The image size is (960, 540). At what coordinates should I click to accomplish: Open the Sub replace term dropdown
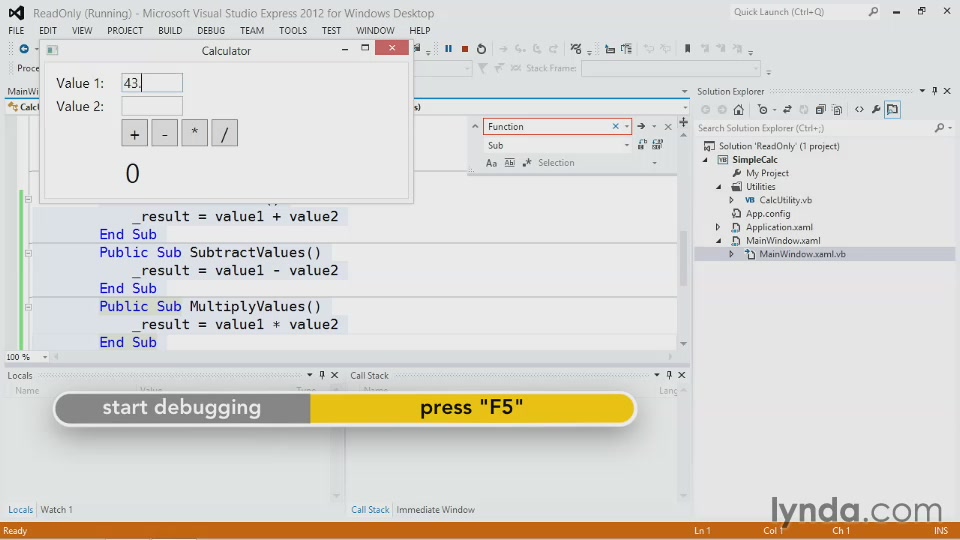(x=626, y=146)
